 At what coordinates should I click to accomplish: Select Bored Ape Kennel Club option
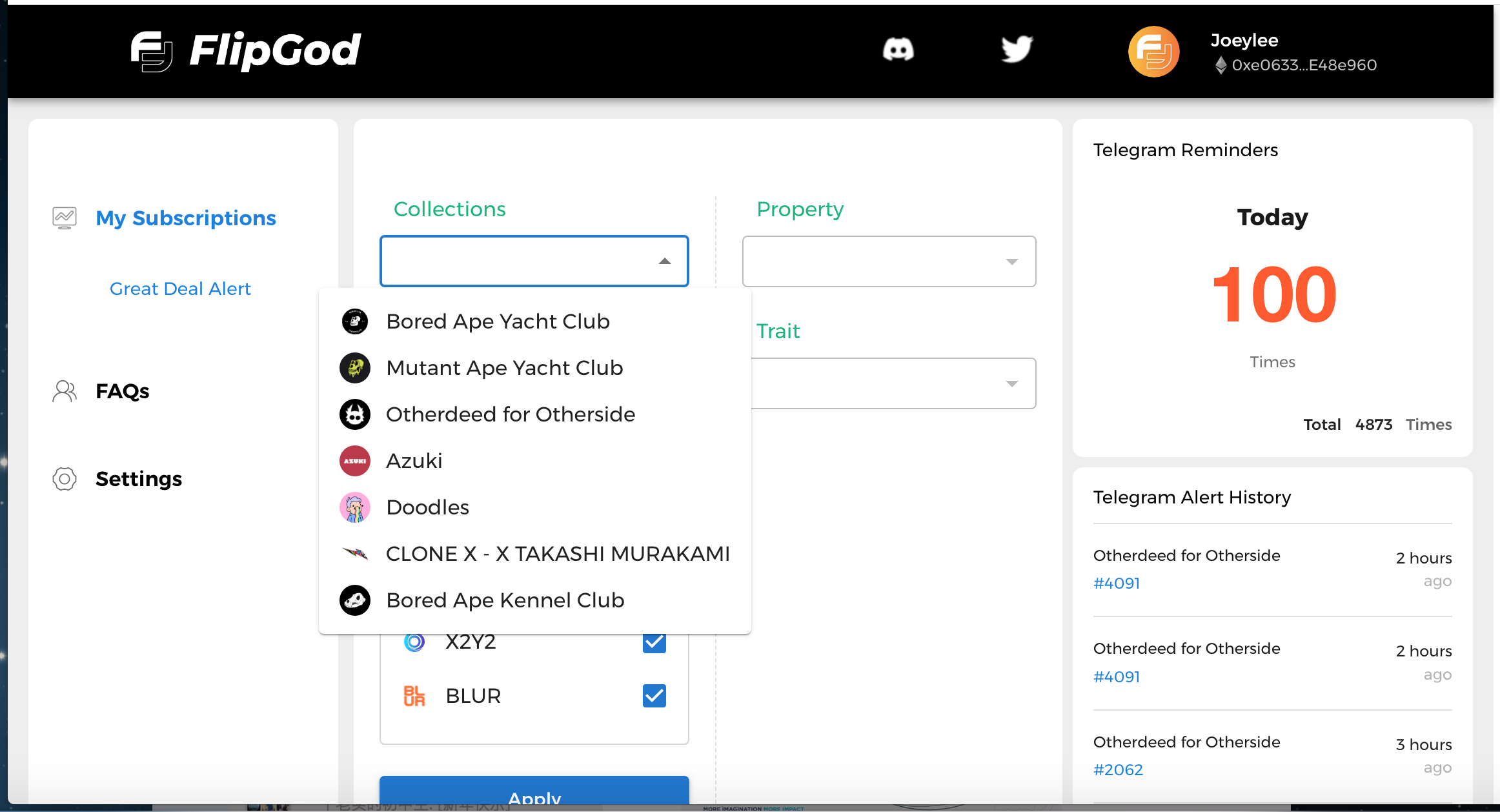pyautogui.click(x=535, y=600)
